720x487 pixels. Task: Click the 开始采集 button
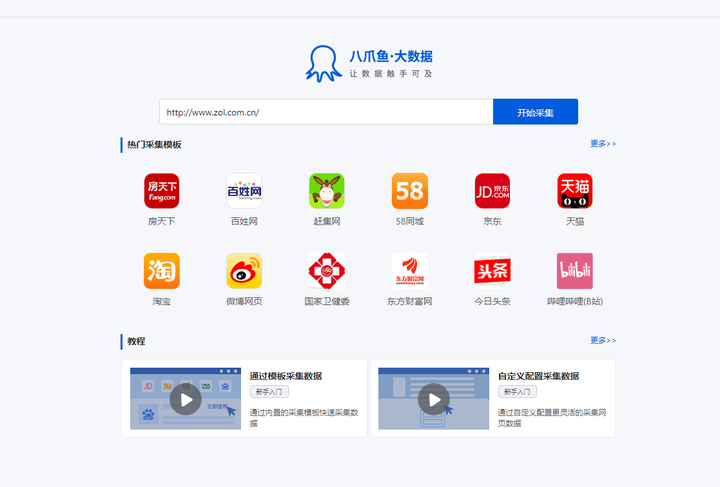[535, 112]
